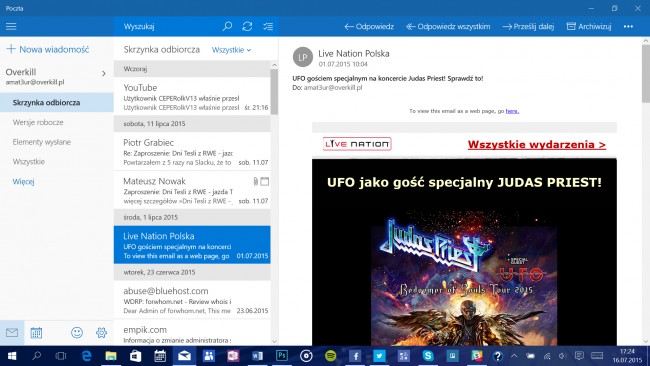Click Archiwizuj to archive the email
This screenshot has height=366, width=650.
point(589,27)
